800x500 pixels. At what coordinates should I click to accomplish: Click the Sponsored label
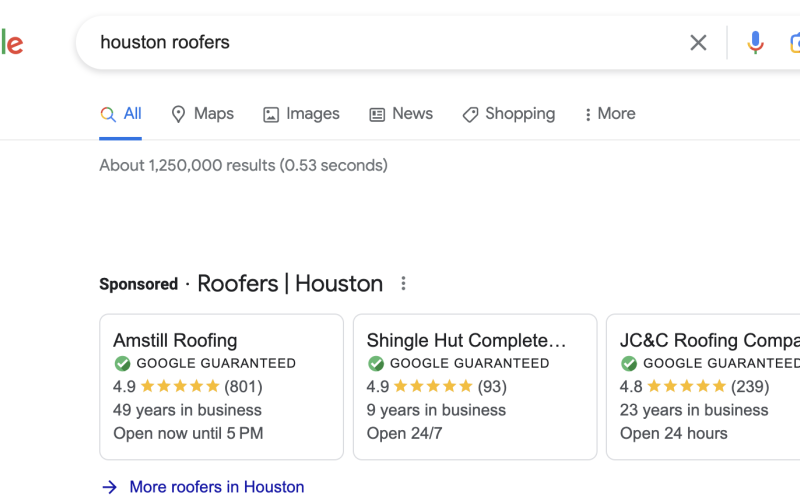tap(139, 284)
